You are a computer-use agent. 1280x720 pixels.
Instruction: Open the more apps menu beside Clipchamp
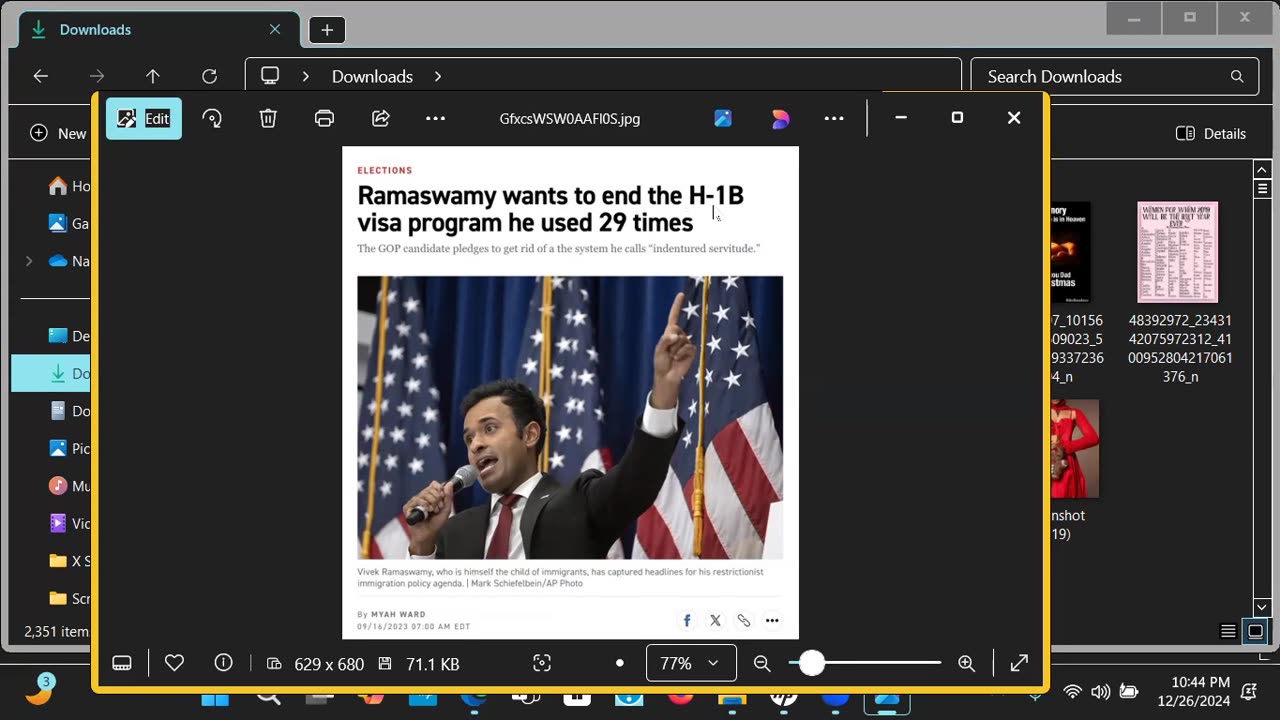coord(834,118)
